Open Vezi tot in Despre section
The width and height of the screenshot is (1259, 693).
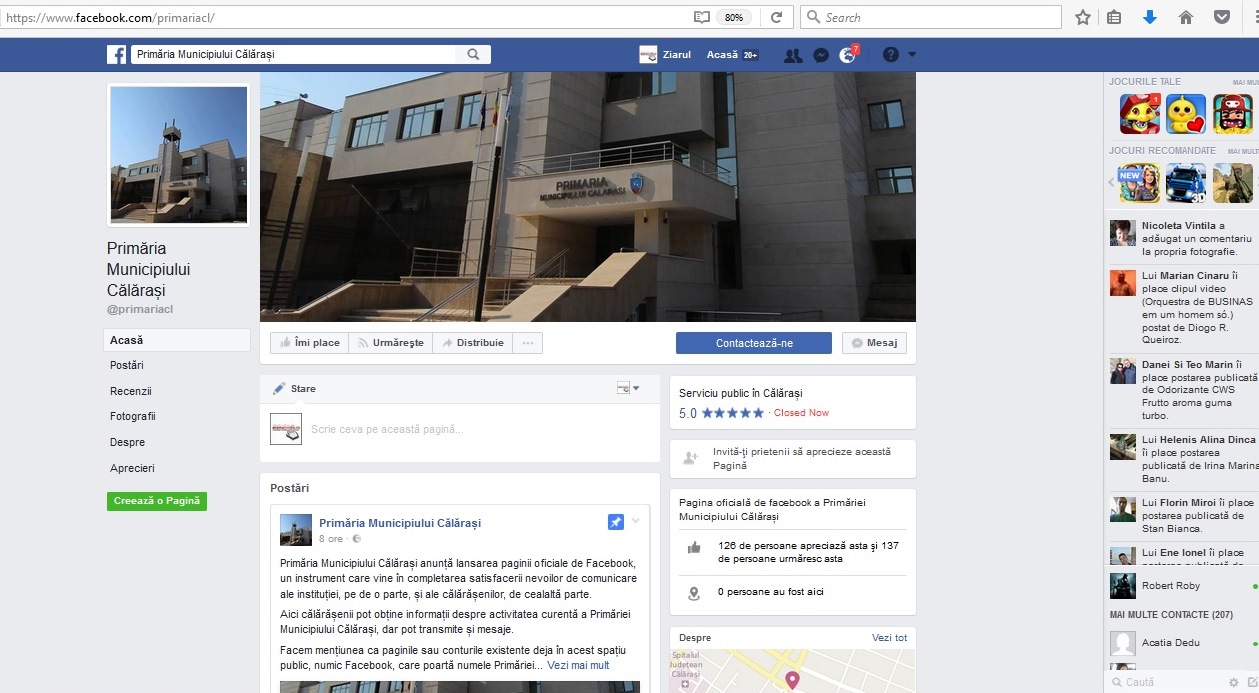click(x=889, y=638)
